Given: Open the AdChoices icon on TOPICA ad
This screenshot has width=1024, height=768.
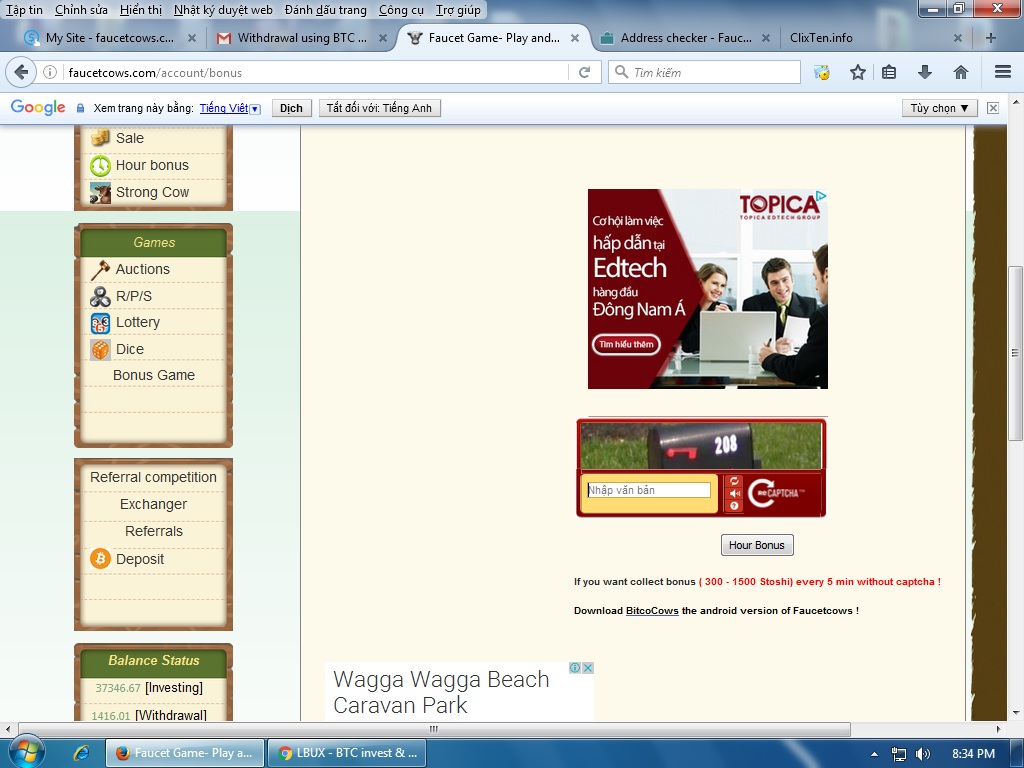Looking at the screenshot, I should (x=822, y=195).
